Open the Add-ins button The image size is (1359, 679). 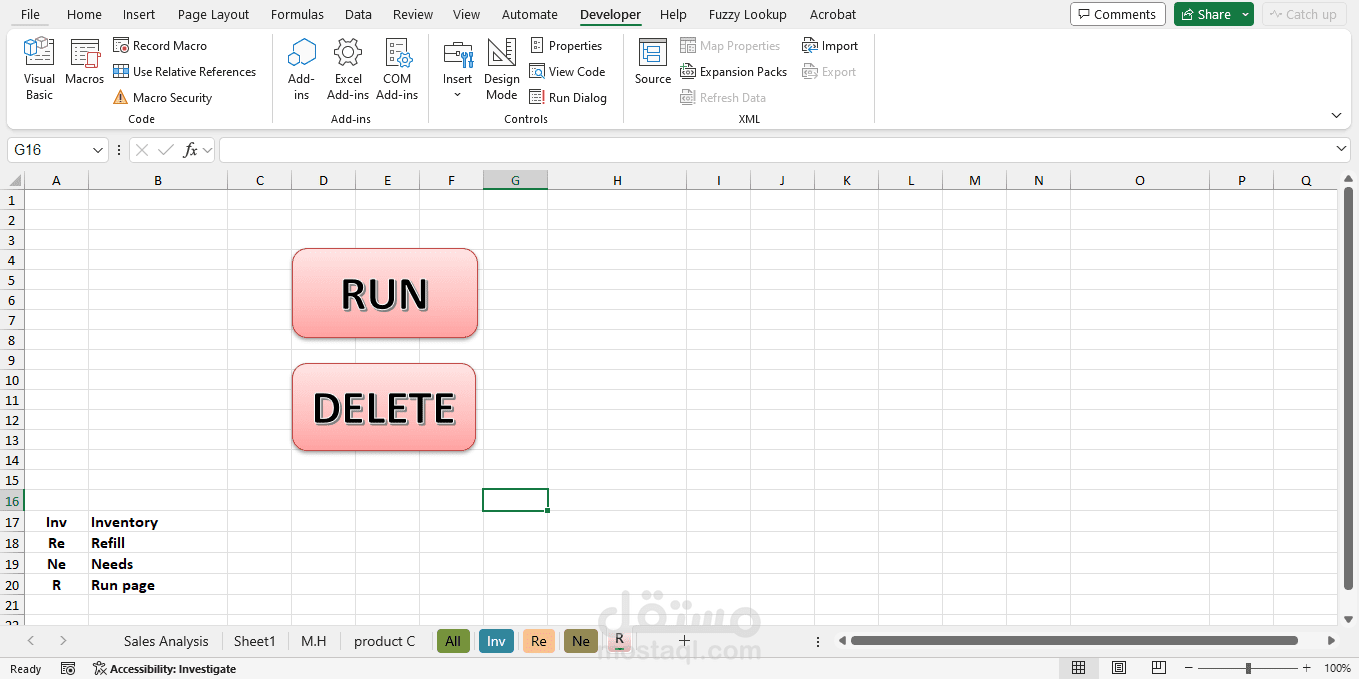click(301, 68)
